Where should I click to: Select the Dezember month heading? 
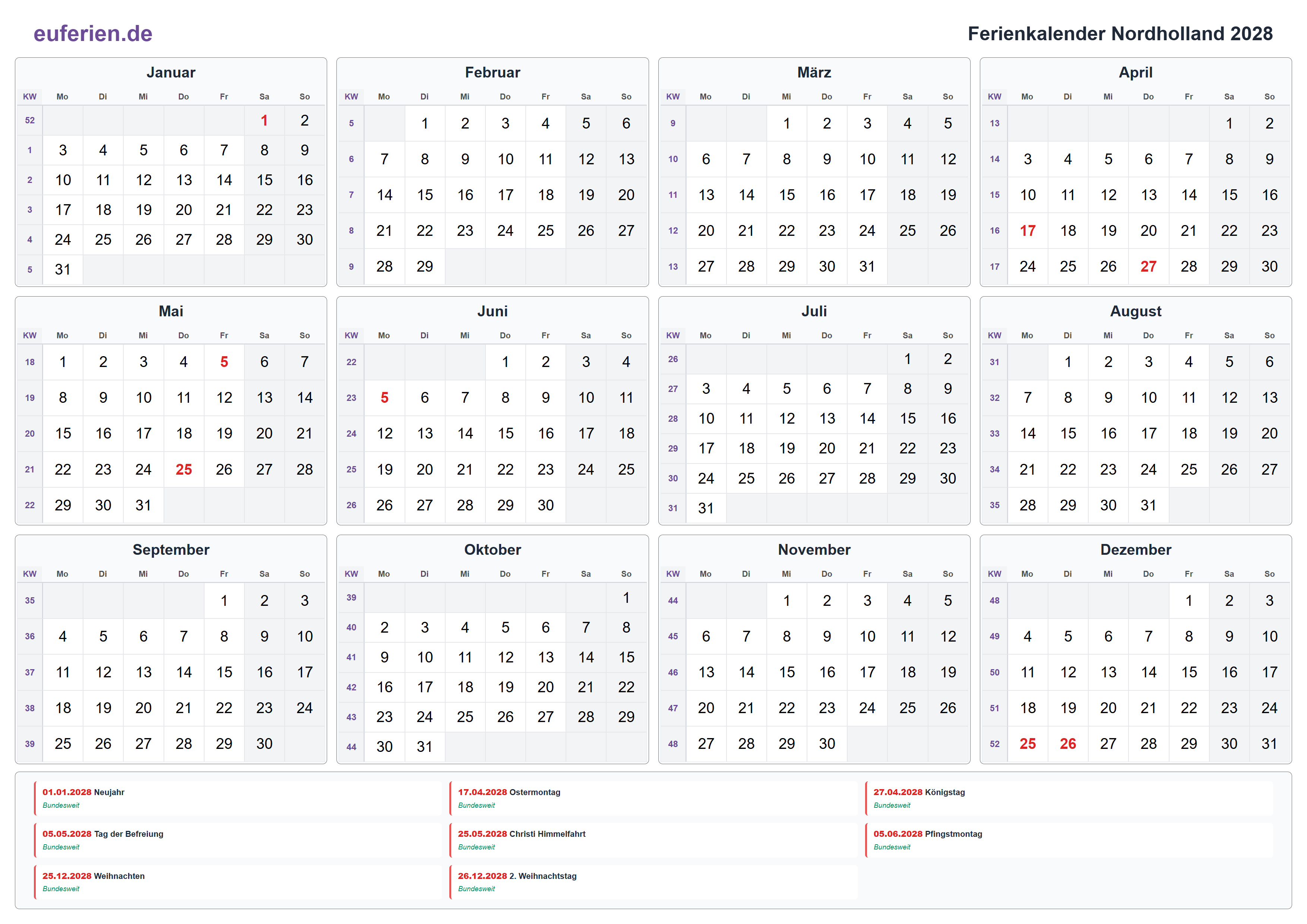[1136, 550]
